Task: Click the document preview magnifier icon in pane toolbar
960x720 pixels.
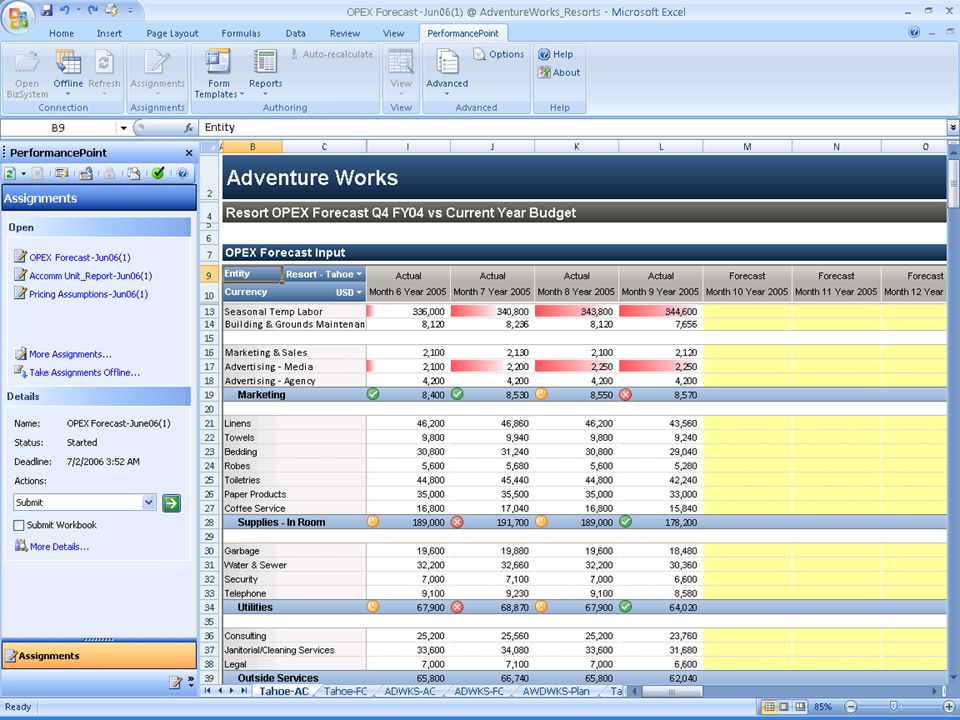Action: click(x=133, y=173)
